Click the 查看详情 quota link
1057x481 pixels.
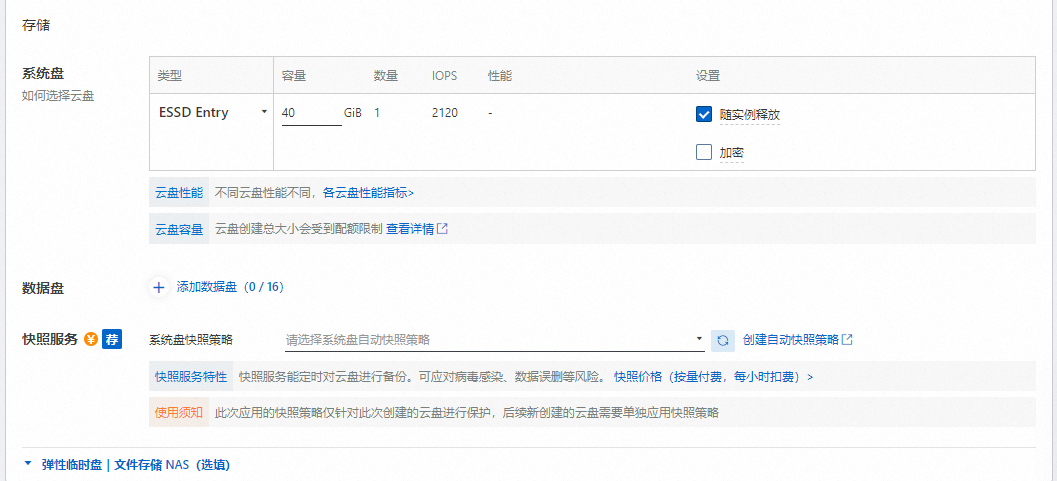point(410,228)
